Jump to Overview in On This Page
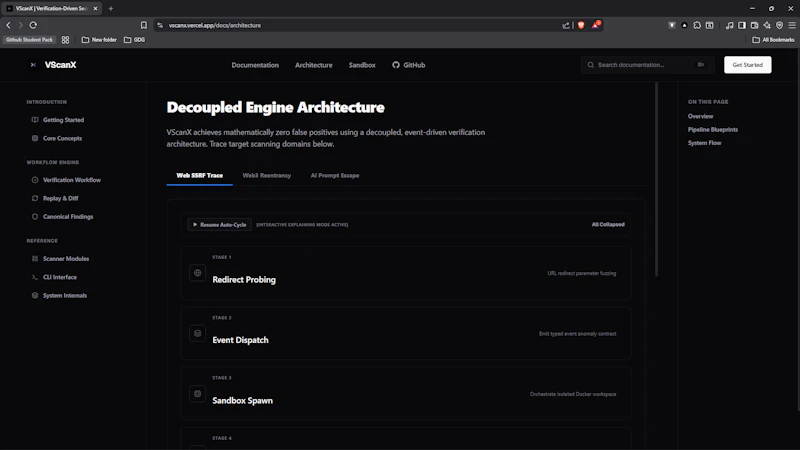 pos(700,116)
